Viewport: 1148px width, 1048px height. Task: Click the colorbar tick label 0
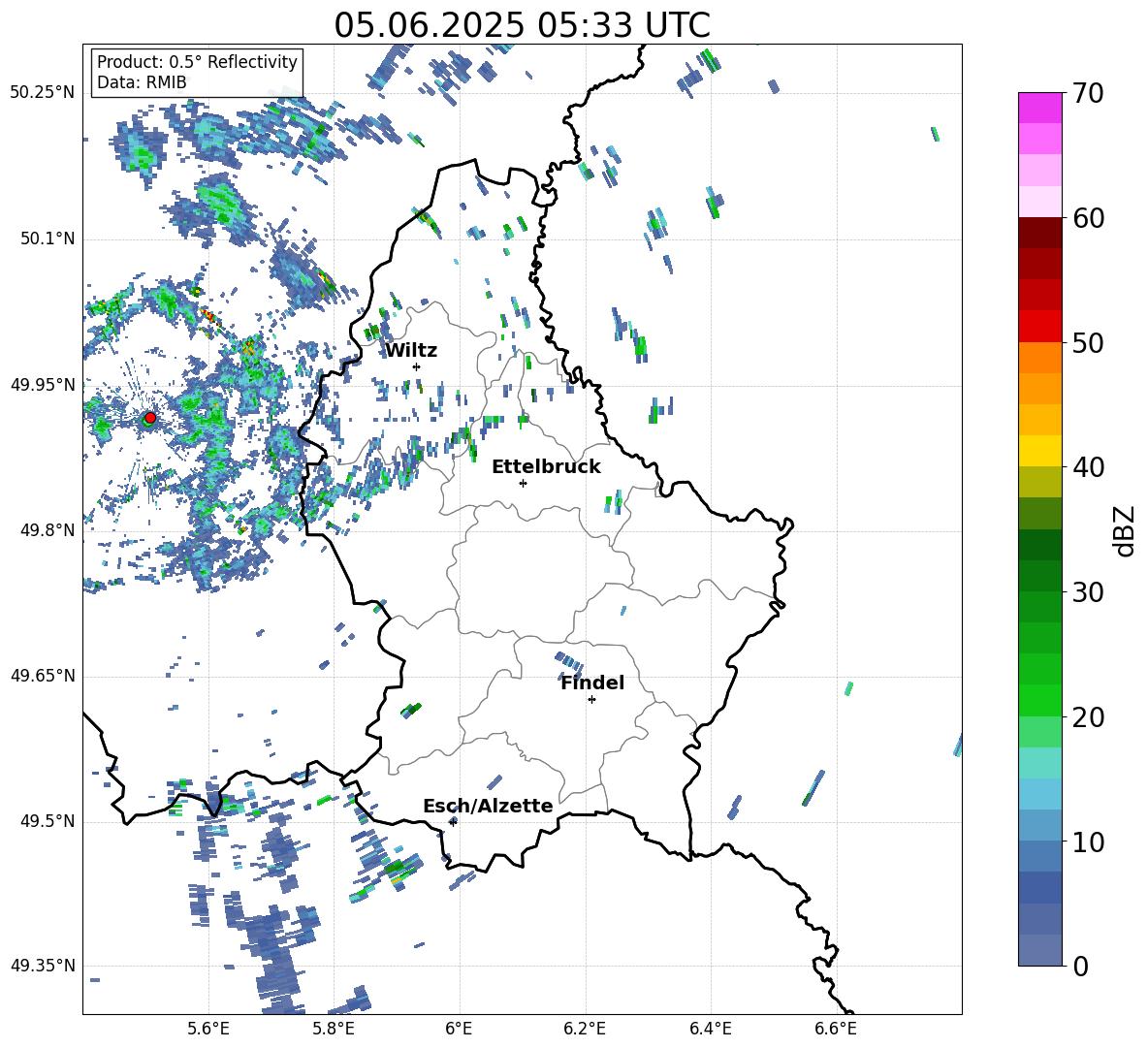(1081, 966)
